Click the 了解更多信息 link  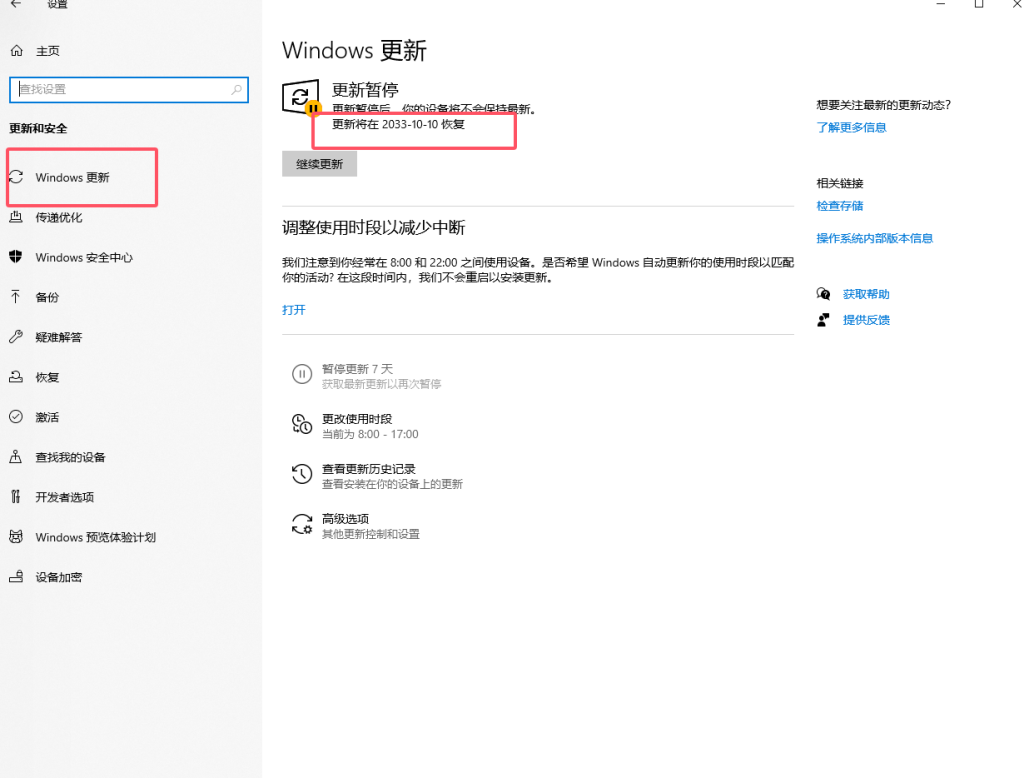click(851, 128)
